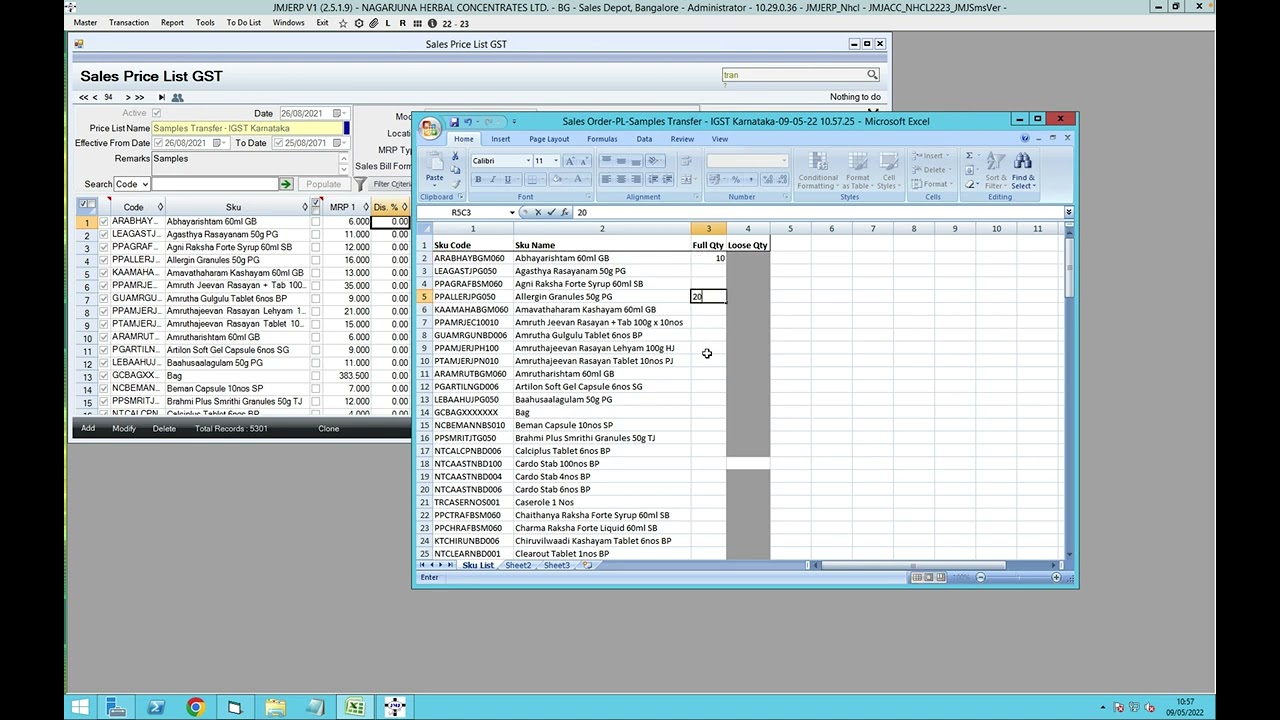Image resolution: width=1280 pixels, height=720 pixels.
Task: Click the grid icon in JMJERP toolbar
Action: click(x=417, y=23)
